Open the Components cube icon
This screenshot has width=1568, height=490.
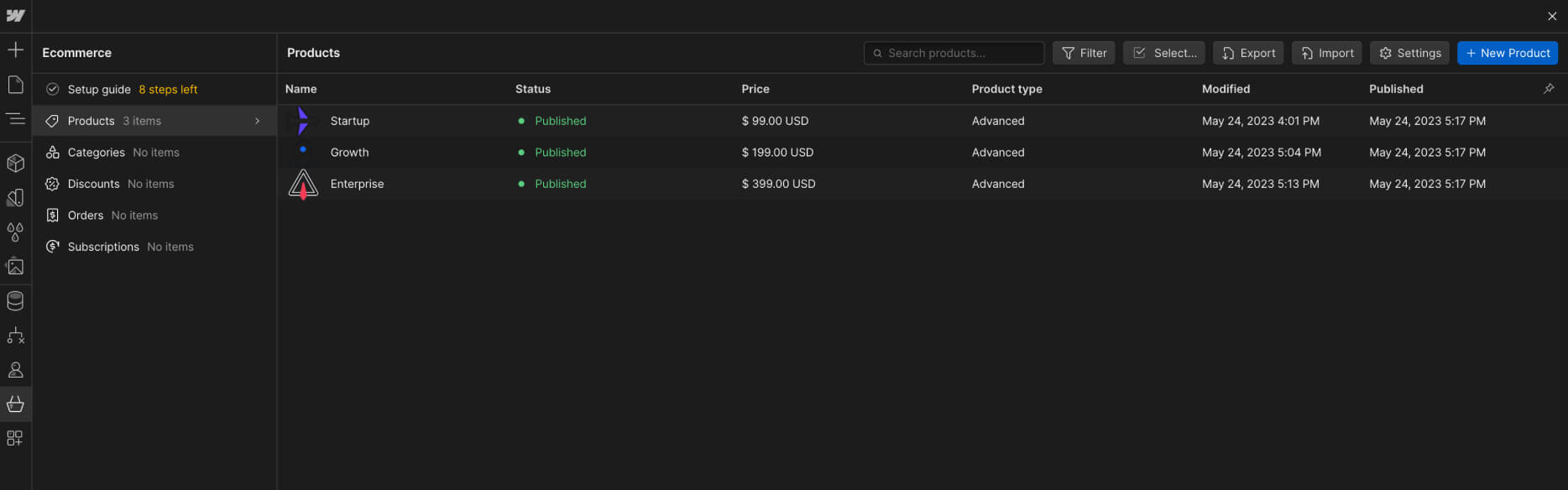point(15,163)
